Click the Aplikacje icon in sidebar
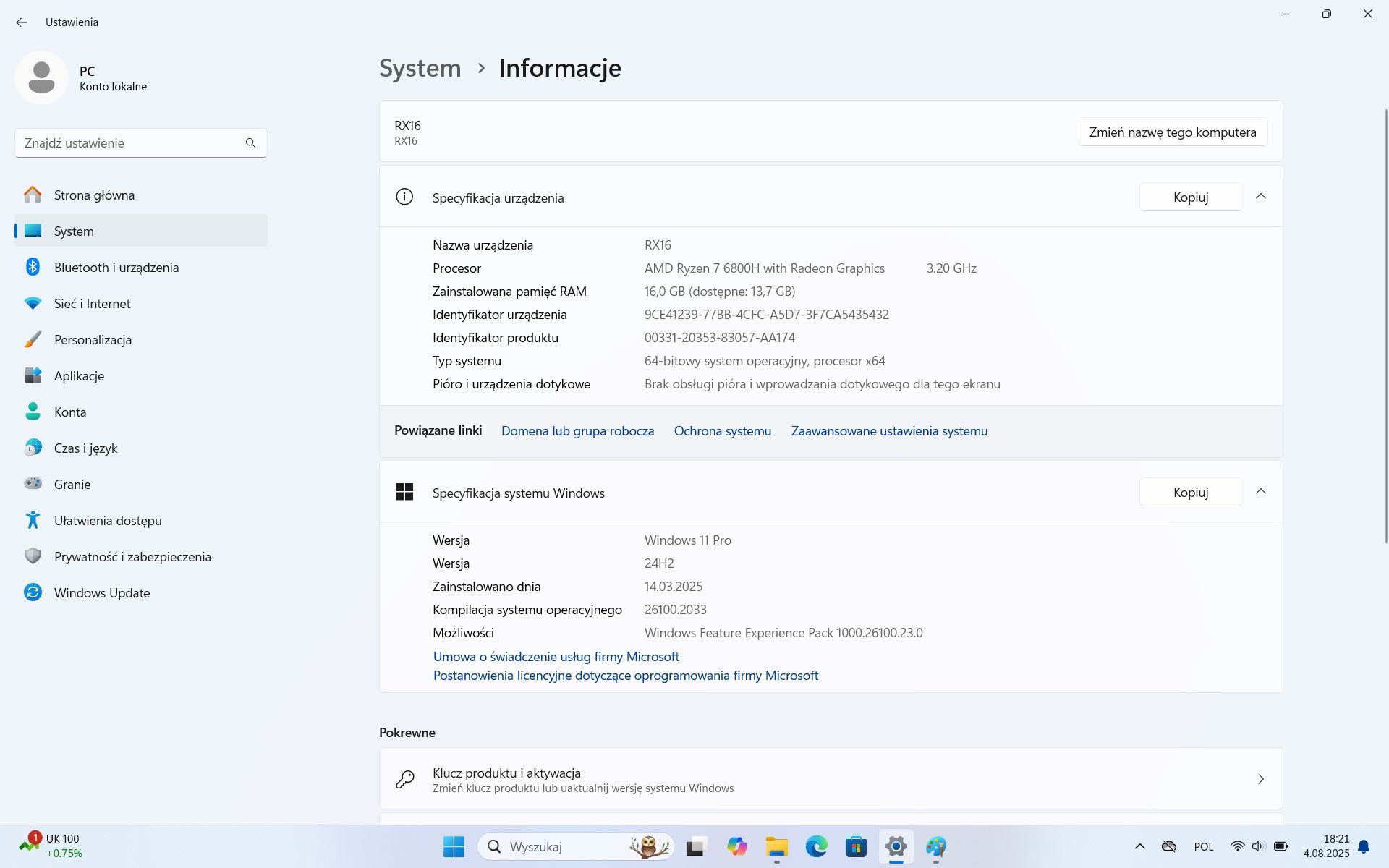Image resolution: width=1389 pixels, height=868 pixels. (x=33, y=375)
